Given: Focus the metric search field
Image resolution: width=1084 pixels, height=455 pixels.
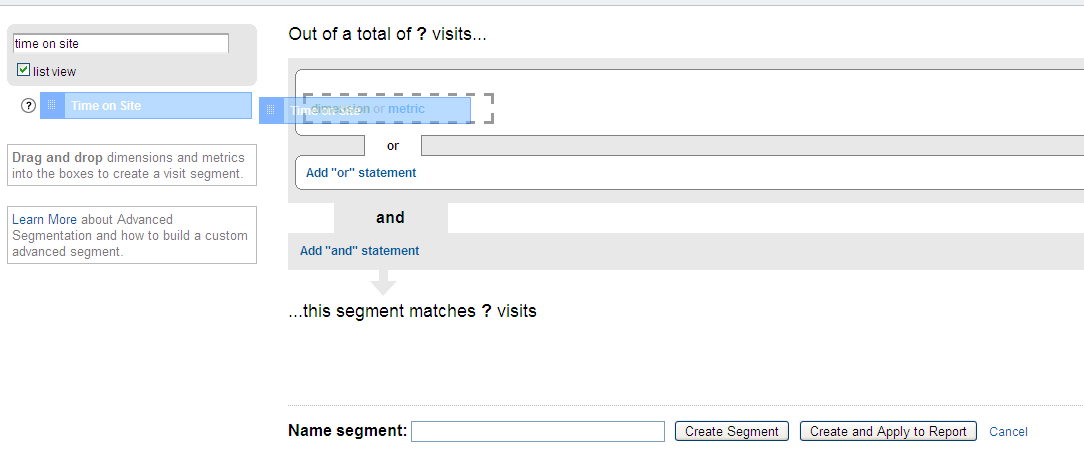Looking at the screenshot, I should pyautogui.click(x=120, y=44).
